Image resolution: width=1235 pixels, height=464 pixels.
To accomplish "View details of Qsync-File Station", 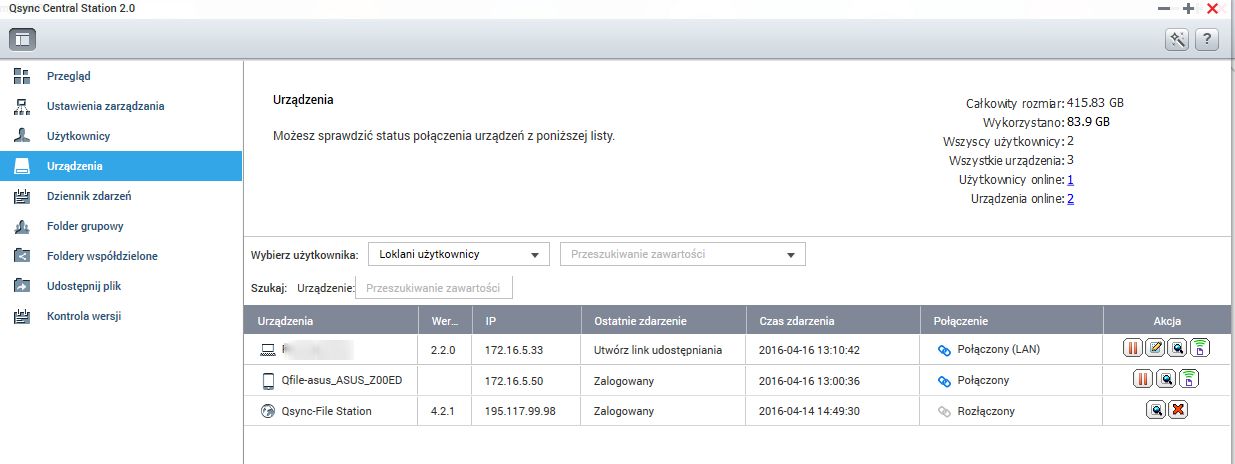I will (x=1156, y=410).
